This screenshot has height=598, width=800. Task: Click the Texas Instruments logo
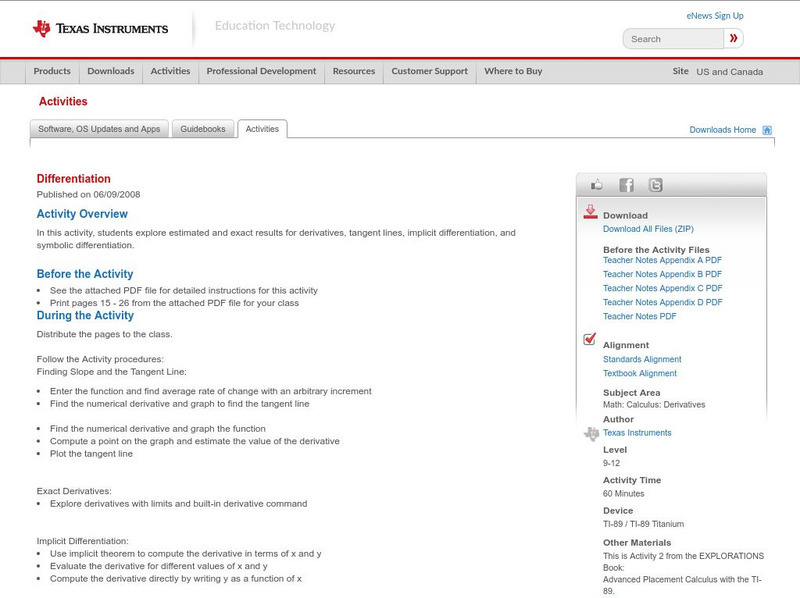click(x=100, y=29)
